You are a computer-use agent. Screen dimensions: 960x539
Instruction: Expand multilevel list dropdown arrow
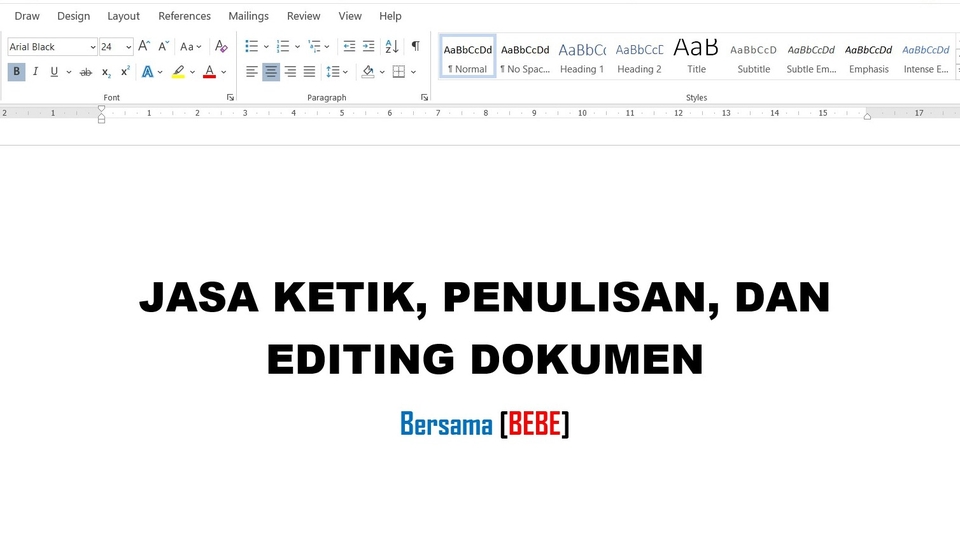[327, 47]
